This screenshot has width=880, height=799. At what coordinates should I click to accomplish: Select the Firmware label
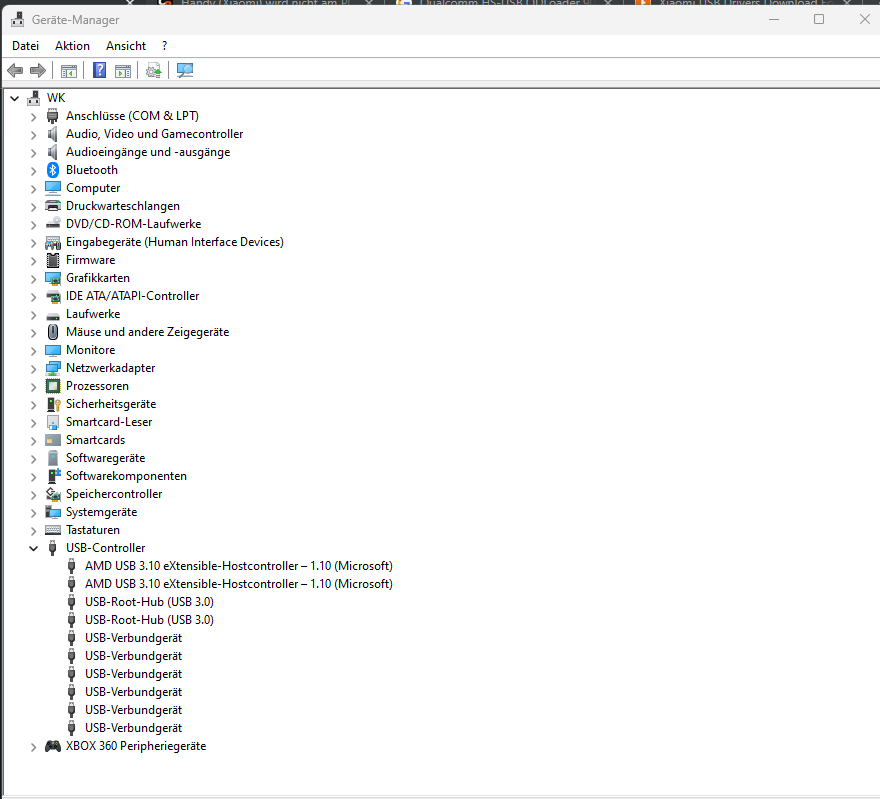coord(90,260)
